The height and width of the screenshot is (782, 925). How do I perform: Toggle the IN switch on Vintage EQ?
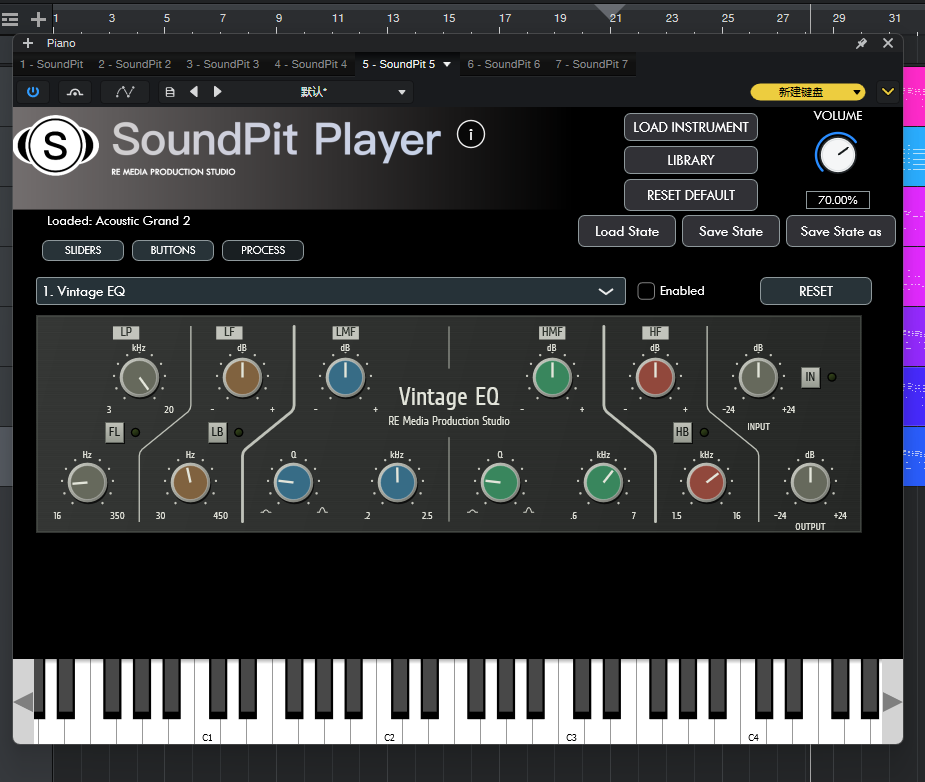pos(811,377)
